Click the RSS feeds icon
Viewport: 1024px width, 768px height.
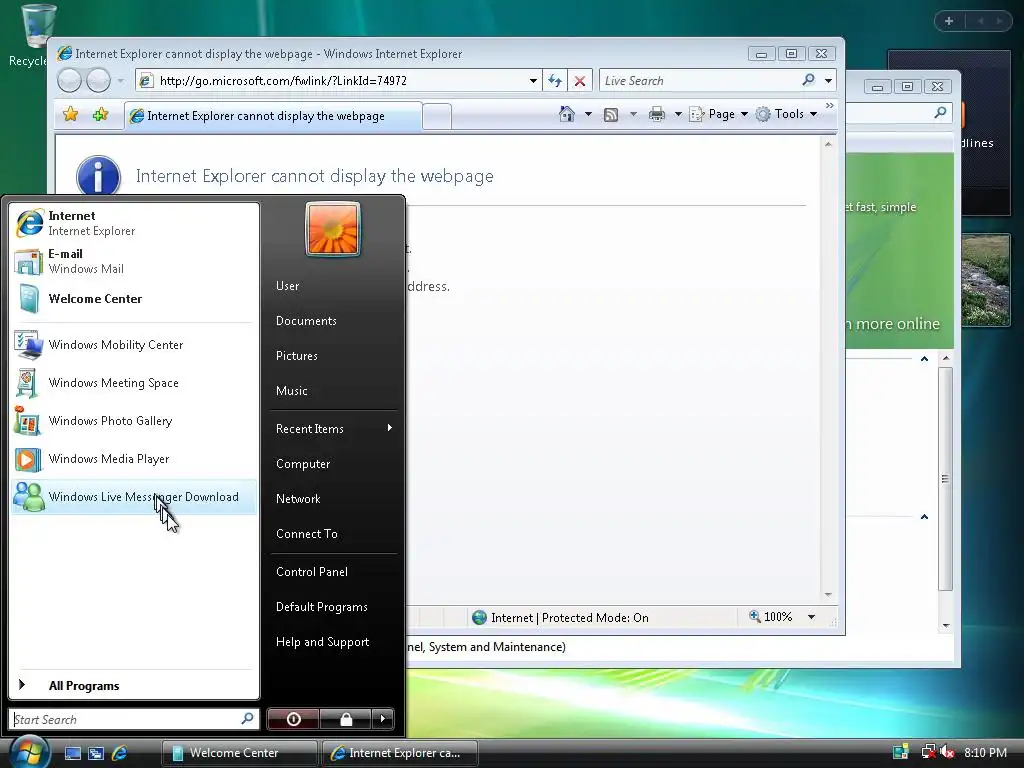coord(611,115)
